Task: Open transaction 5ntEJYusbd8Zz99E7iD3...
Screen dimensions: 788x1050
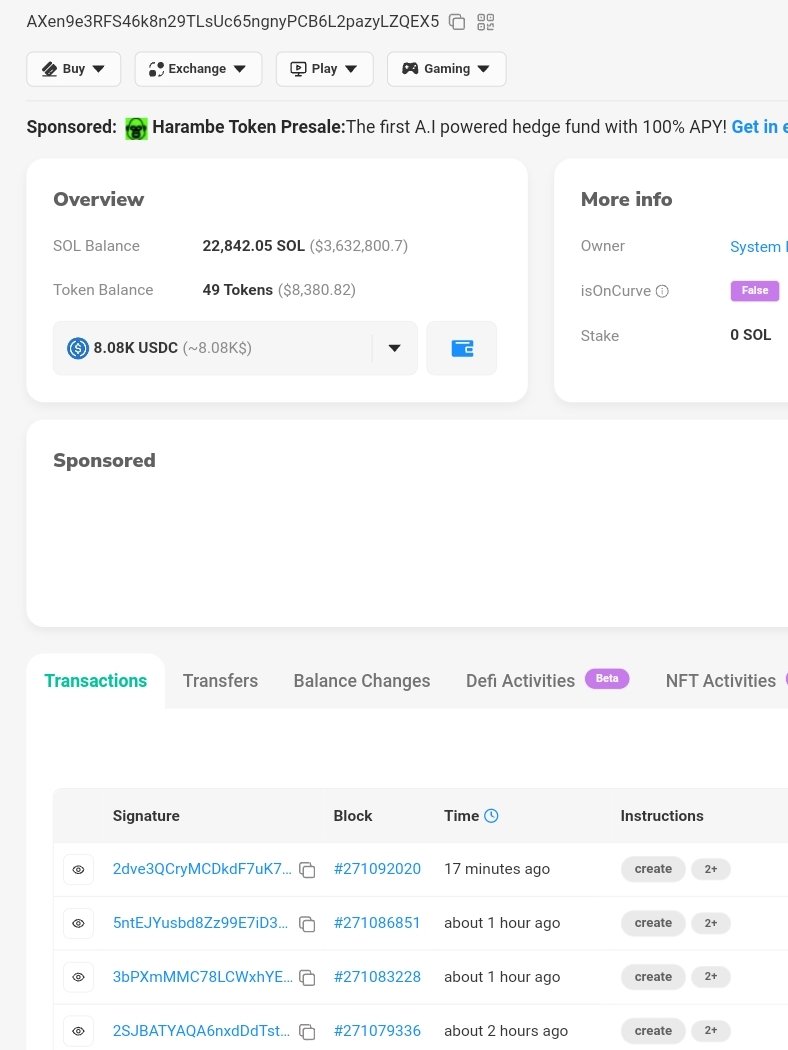Action: (x=200, y=923)
